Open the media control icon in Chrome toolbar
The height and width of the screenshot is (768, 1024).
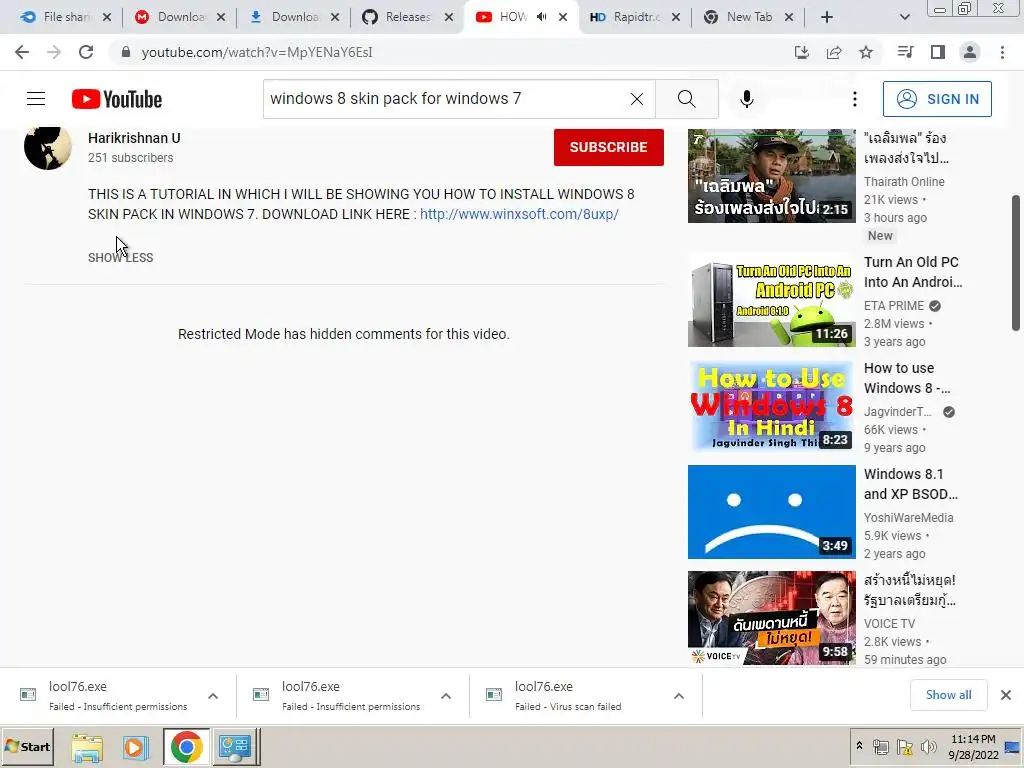pos(905,52)
